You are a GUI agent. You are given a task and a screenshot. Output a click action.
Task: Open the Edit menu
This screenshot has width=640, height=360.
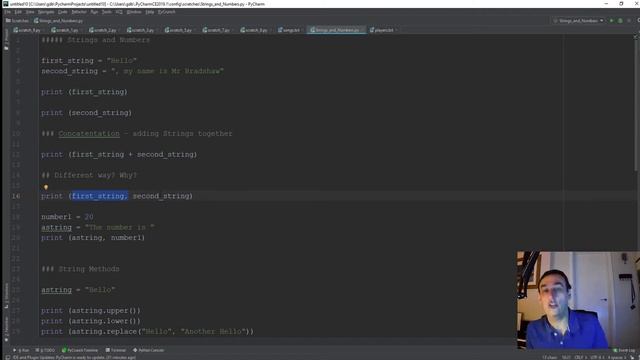click(18, 12)
